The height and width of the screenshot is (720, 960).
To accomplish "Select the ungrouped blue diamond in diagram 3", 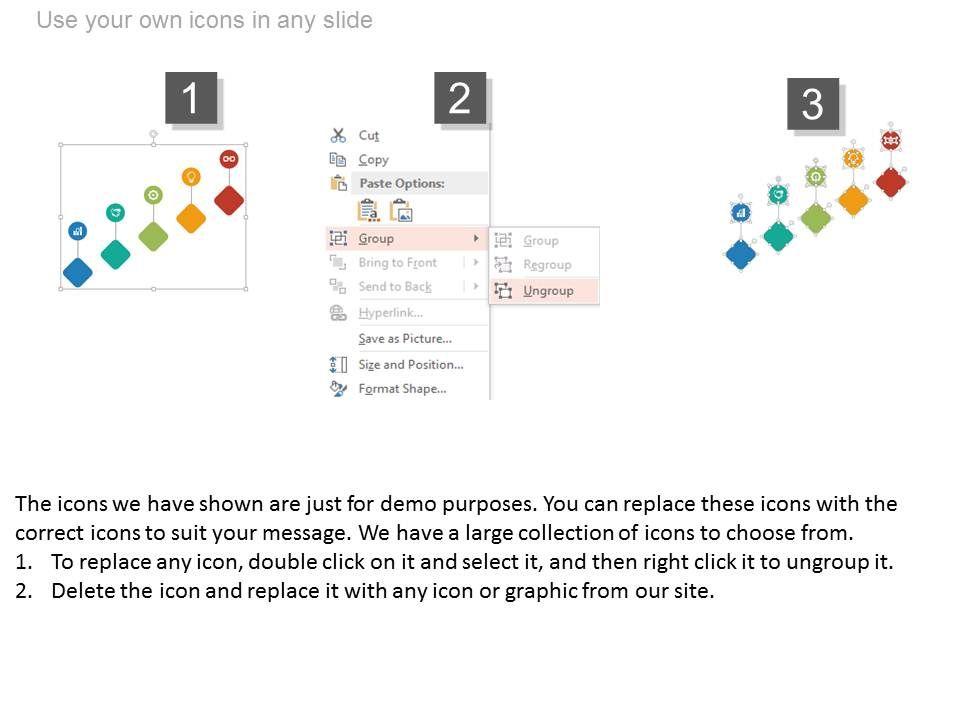I will pyautogui.click(x=741, y=254).
